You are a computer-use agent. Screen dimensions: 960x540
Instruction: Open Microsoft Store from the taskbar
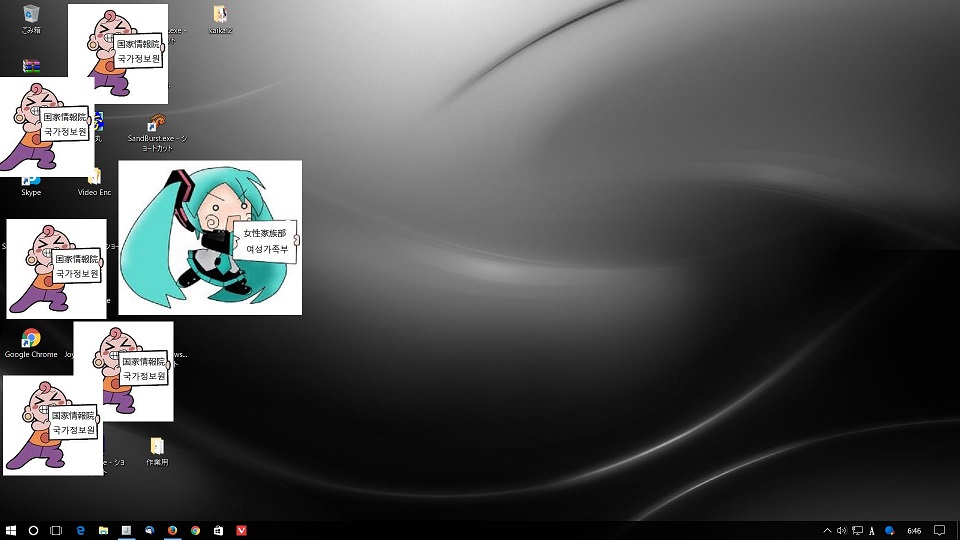point(218,530)
